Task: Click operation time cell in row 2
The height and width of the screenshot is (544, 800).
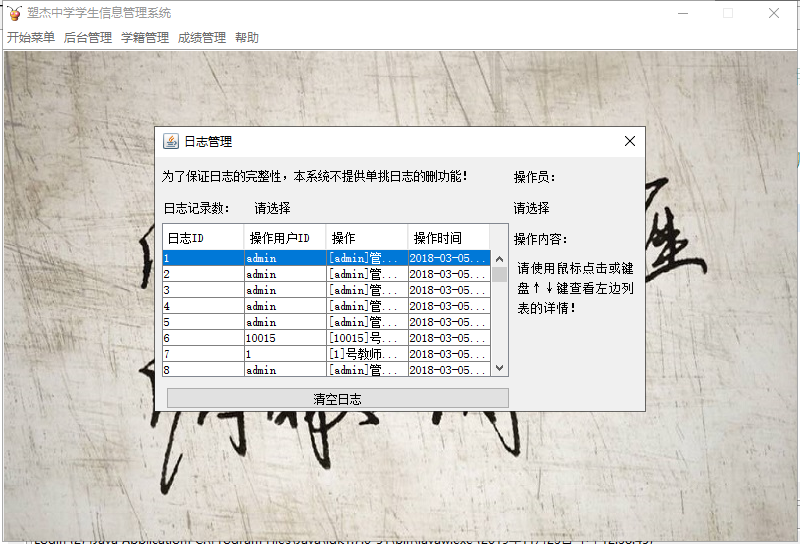Action: pyautogui.click(x=449, y=274)
